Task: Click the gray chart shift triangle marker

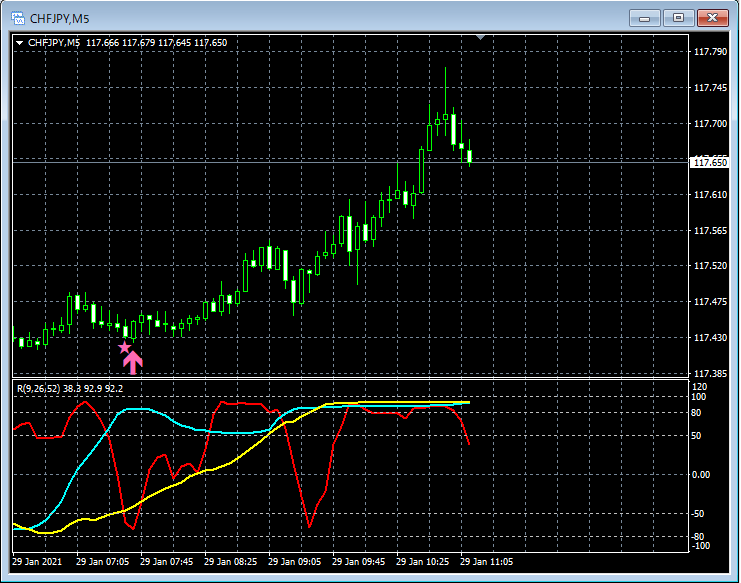Action: [480, 37]
